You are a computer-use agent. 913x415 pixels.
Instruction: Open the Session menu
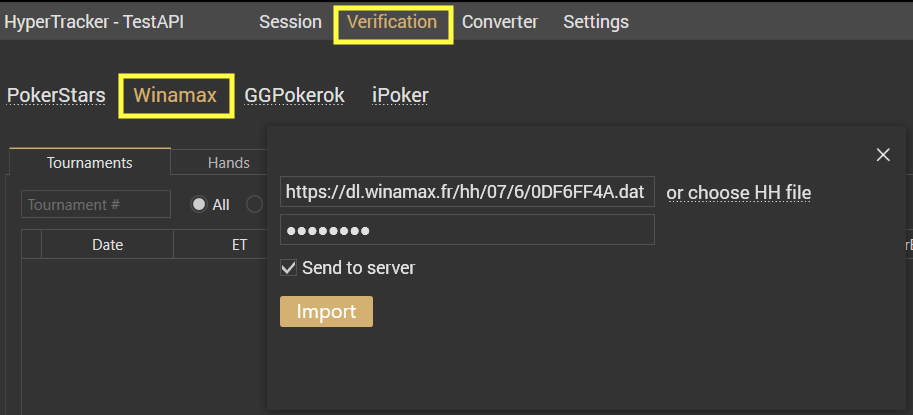click(x=290, y=22)
